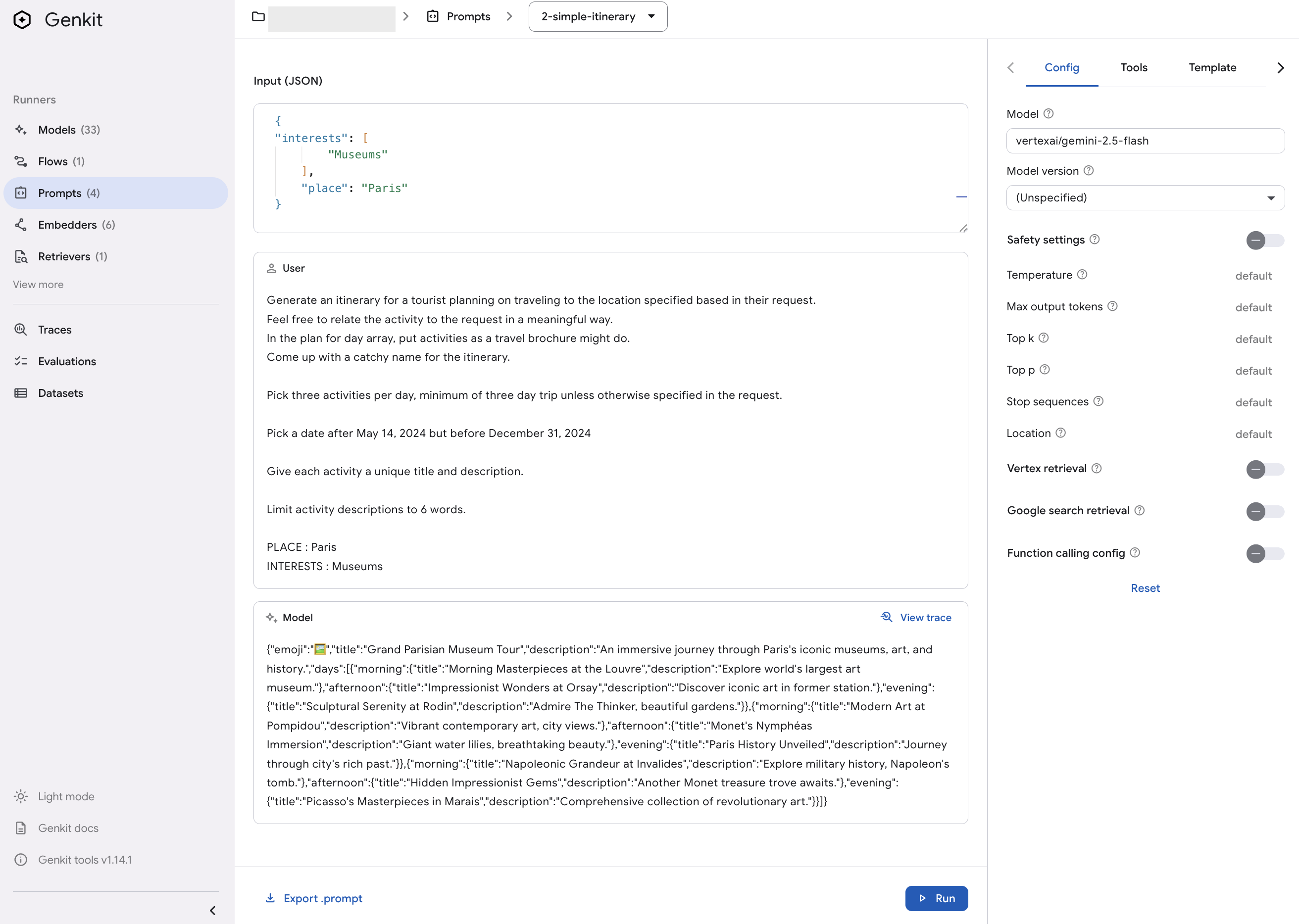This screenshot has width=1299, height=924.
Task: Click the Run button
Action: (936, 898)
